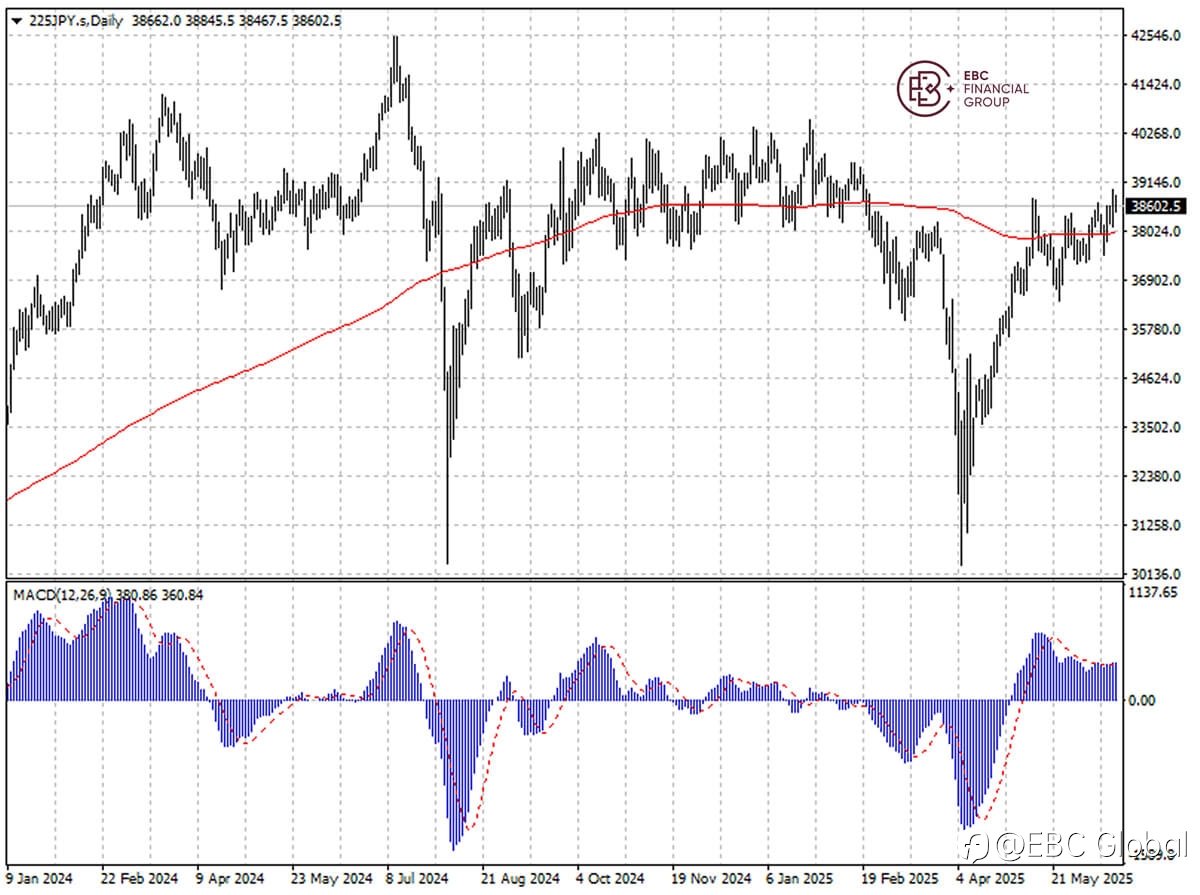Click the current price tag 38602.5
Viewport: 1200px width, 895px height.
pos(1157,206)
